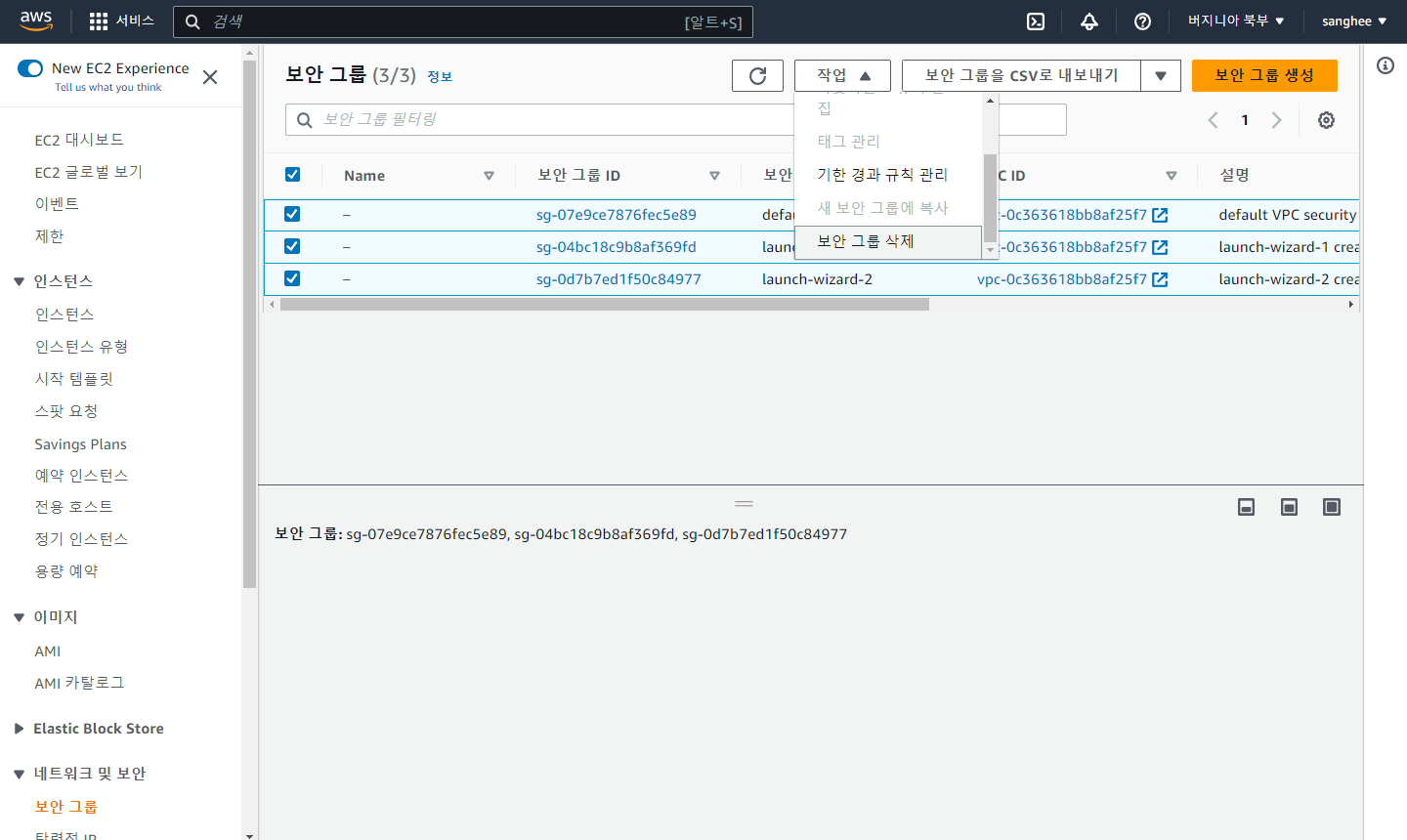The width and height of the screenshot is (1407, 840).
Task: Click the search magnifier in filter box
Action: coord(305,120)
